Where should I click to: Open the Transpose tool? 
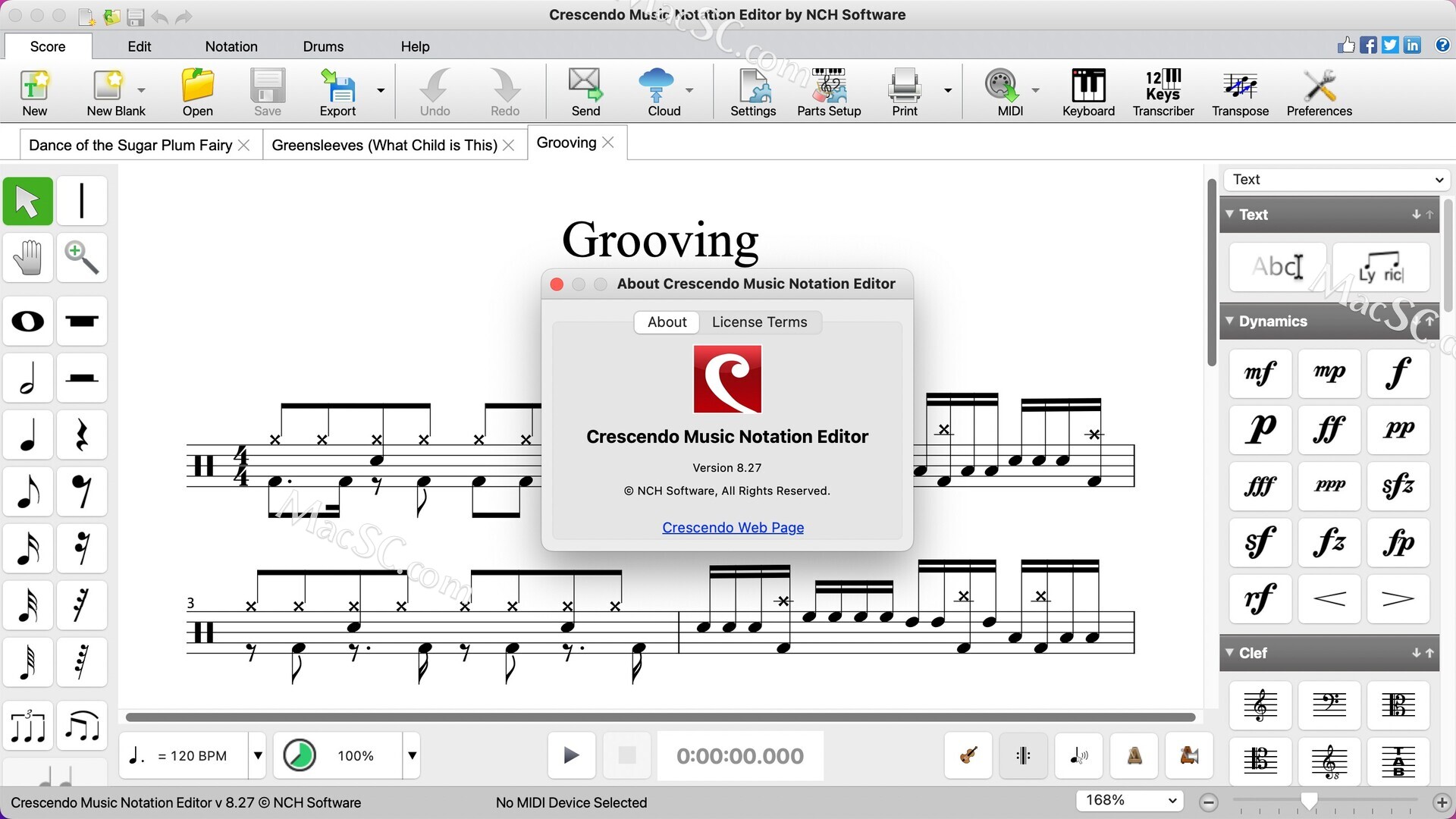click(x=1239, y=91)
